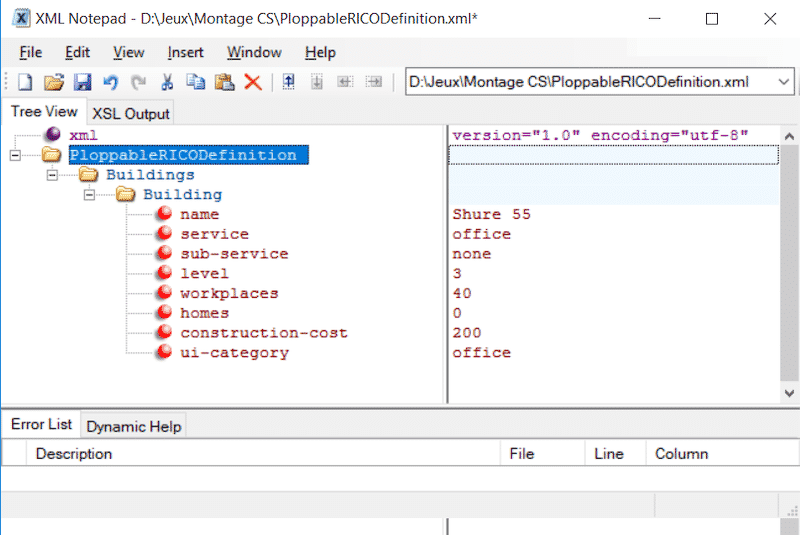The width and height of the screenshot is (800, 535).
Task: Click the Copy icon in toolbar
Action: [x=196, y=82]
